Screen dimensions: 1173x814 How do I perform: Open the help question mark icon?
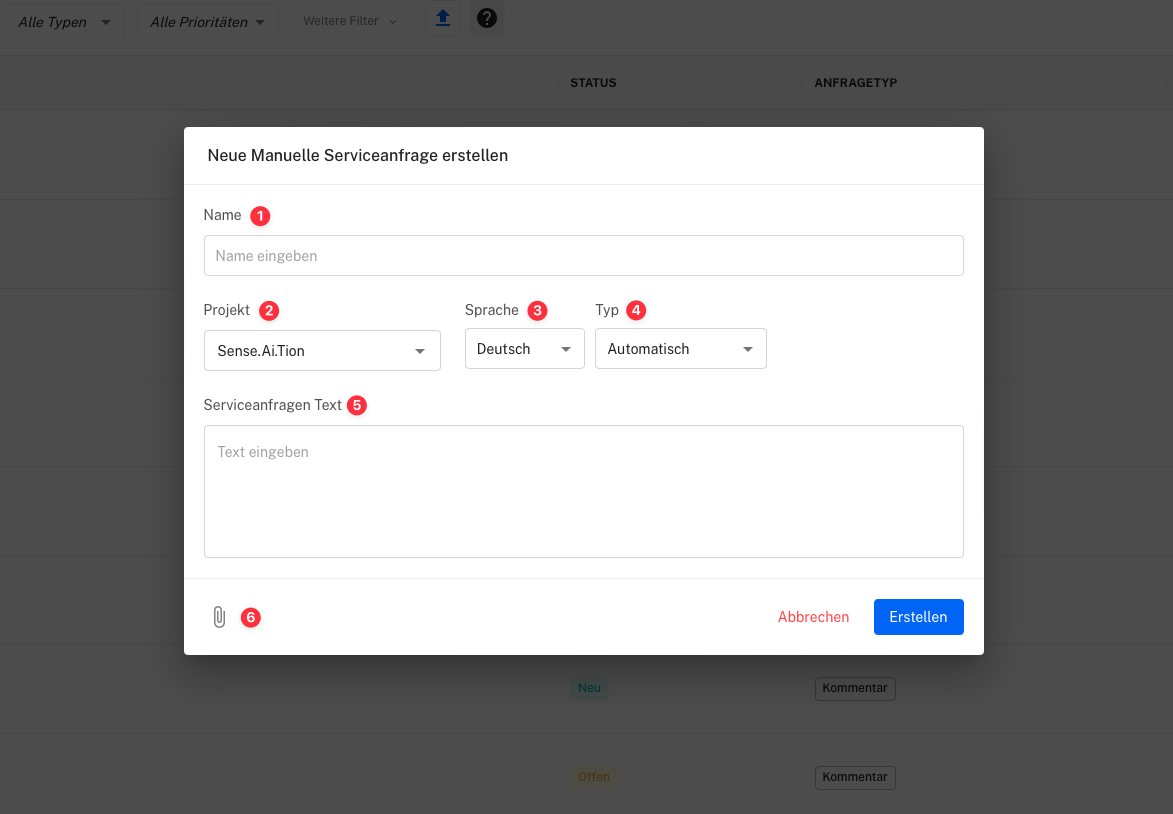487,18
